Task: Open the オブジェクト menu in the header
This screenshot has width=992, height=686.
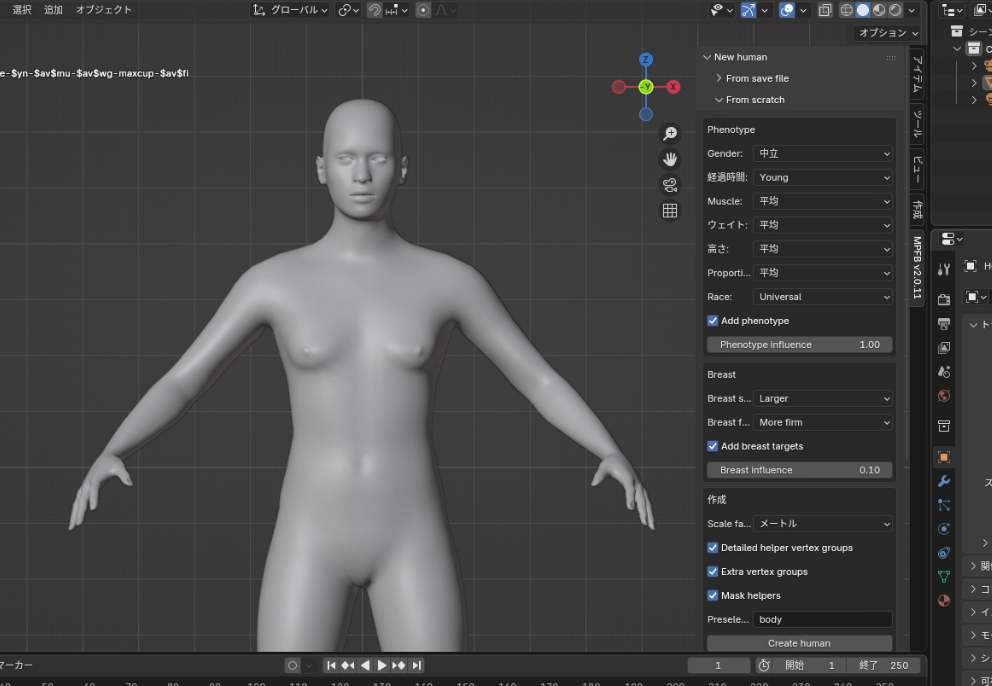Action: (x=103, y=10)
